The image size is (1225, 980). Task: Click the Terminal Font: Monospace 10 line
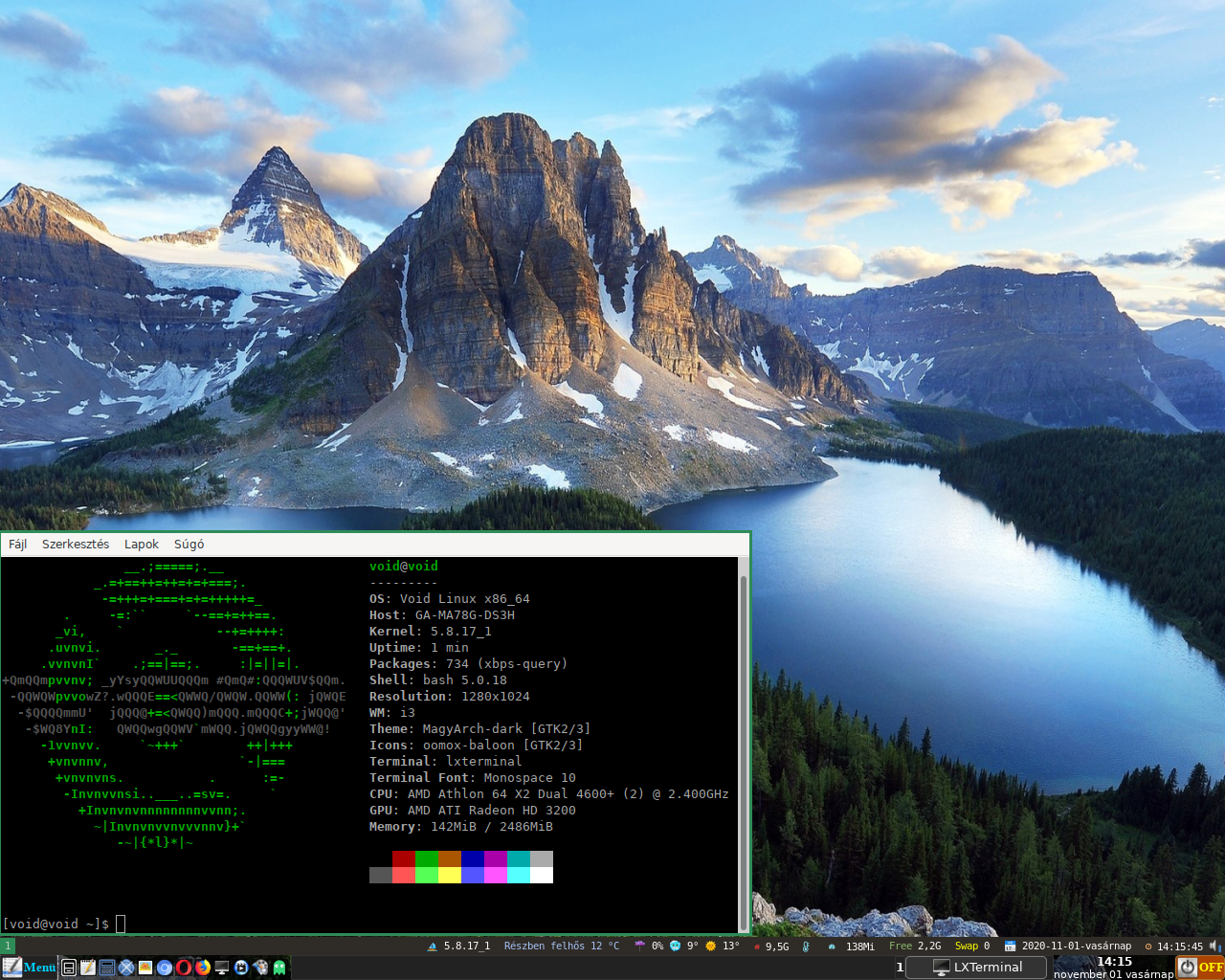[473, 777]
